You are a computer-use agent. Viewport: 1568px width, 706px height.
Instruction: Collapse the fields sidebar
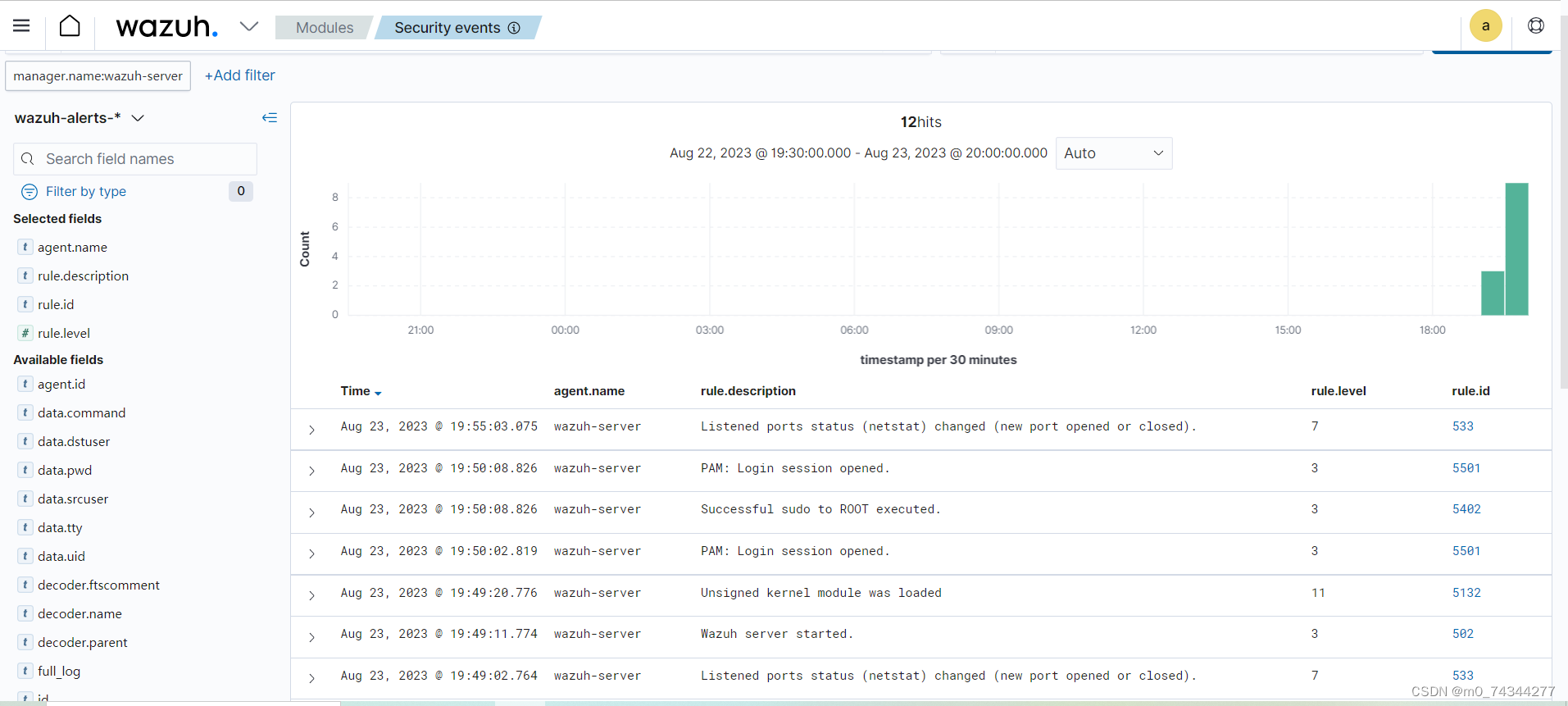(x=270, y=118)
